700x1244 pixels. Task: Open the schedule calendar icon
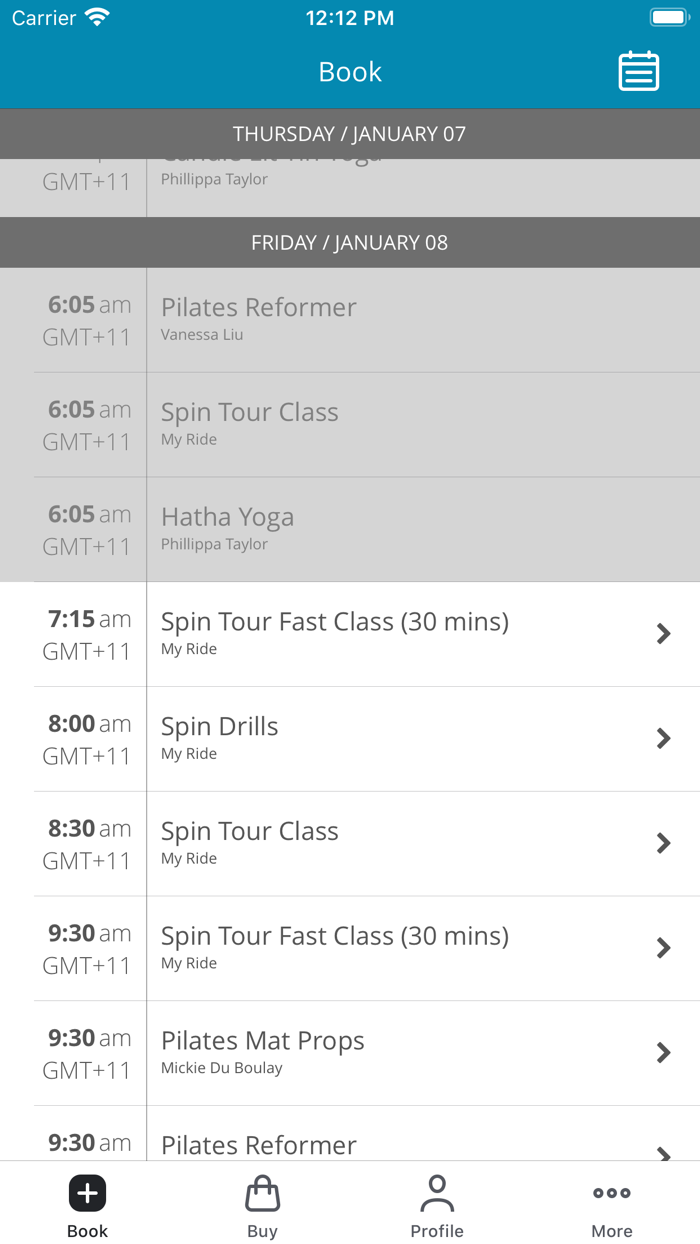pyautogui.click(x=638, y=71)
